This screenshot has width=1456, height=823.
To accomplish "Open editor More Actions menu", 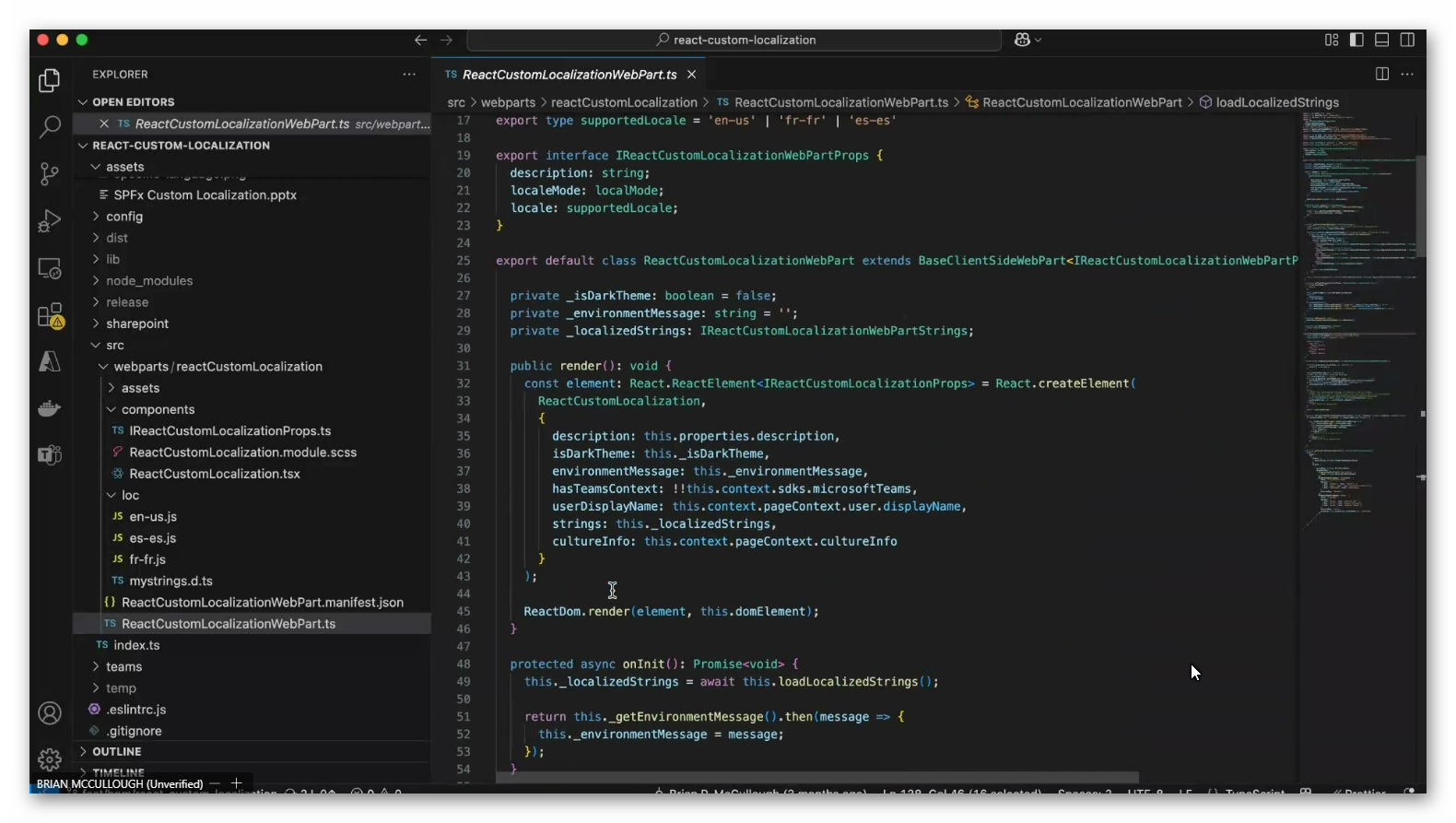I will pos(1407,74).
